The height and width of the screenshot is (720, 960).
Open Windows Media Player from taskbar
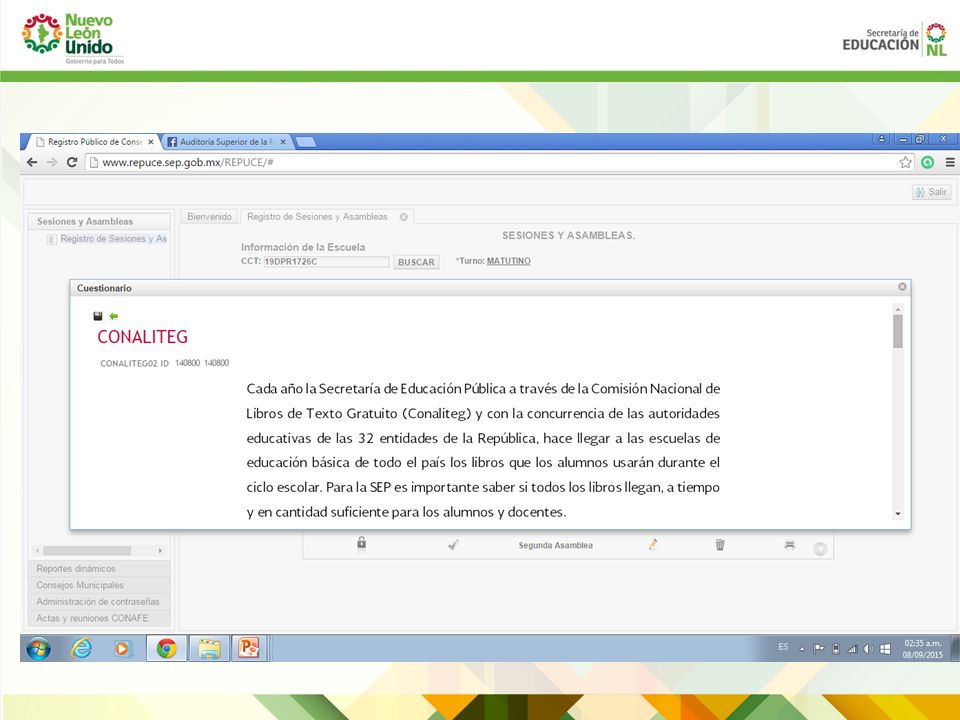pos(122,648)
